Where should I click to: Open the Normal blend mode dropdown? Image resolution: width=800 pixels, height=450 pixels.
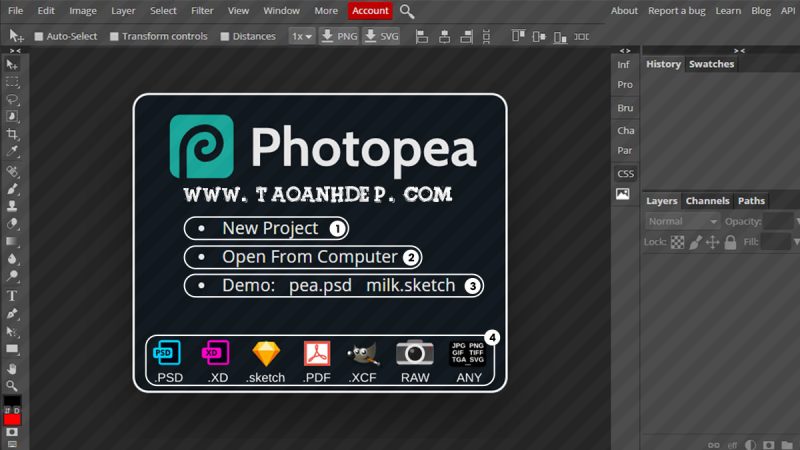682,221
